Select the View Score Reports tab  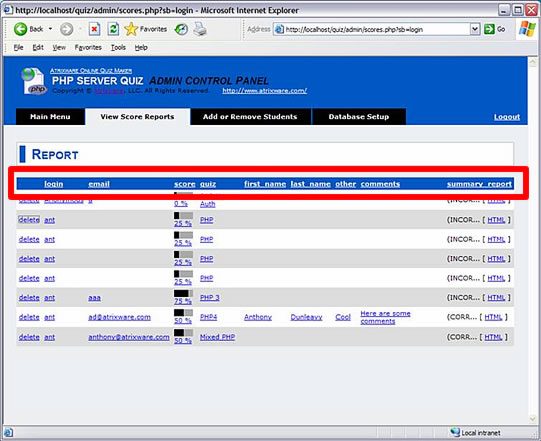click(137, 117)
